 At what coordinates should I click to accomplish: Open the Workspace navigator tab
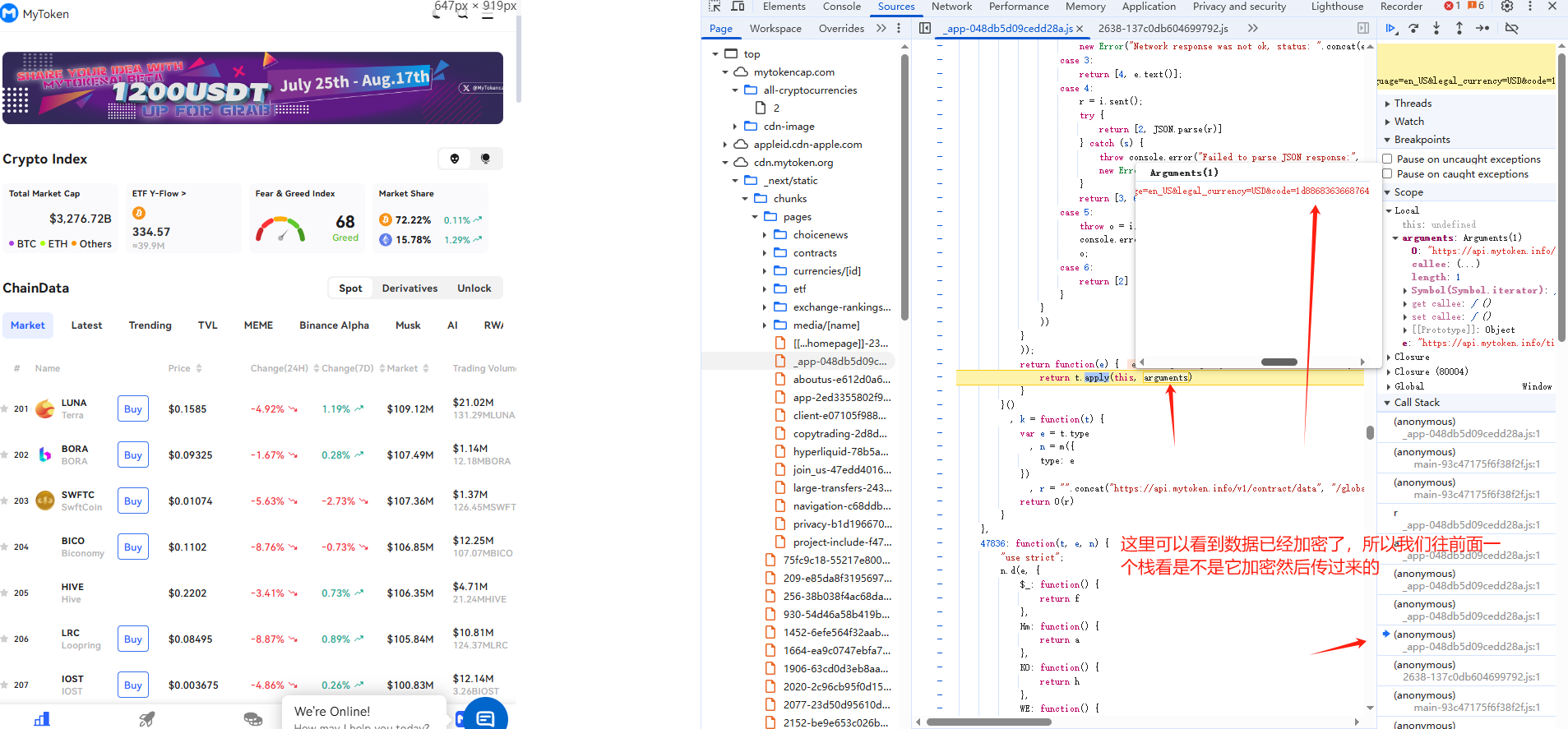[775, 28]
